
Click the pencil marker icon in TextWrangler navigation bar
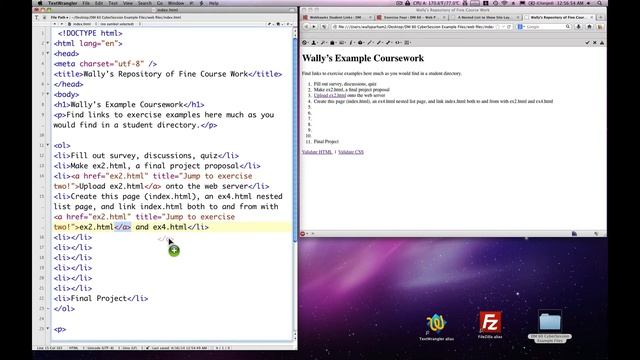(x=269, y=24)
